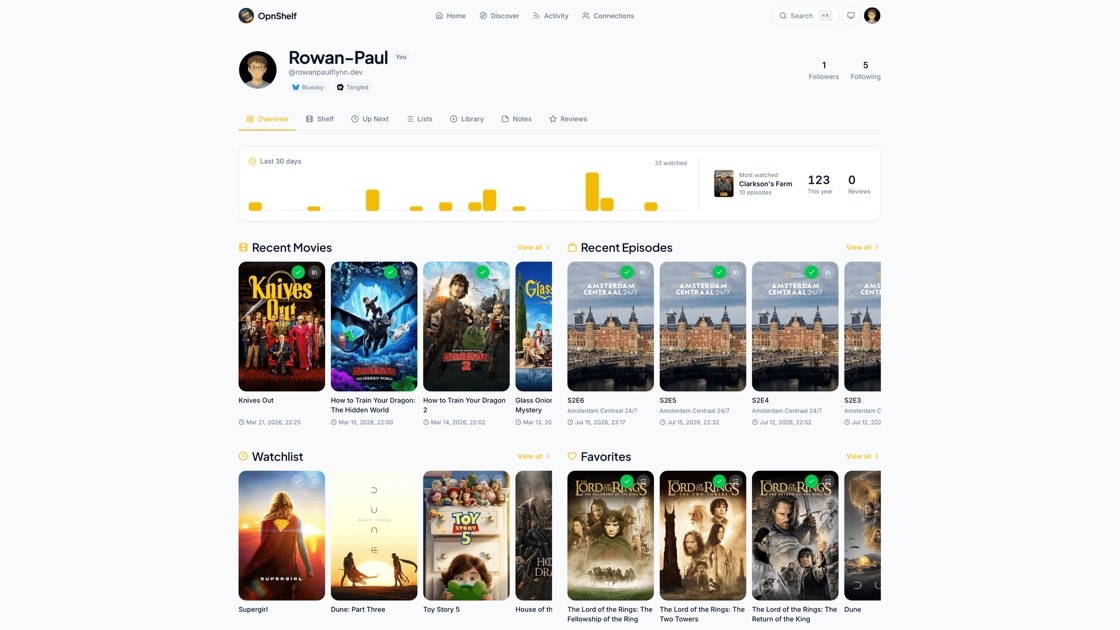Click the Last 30 days clock icon
Image resolution: width=1120 pixels, height=630 pixels.
pos(252,161)
